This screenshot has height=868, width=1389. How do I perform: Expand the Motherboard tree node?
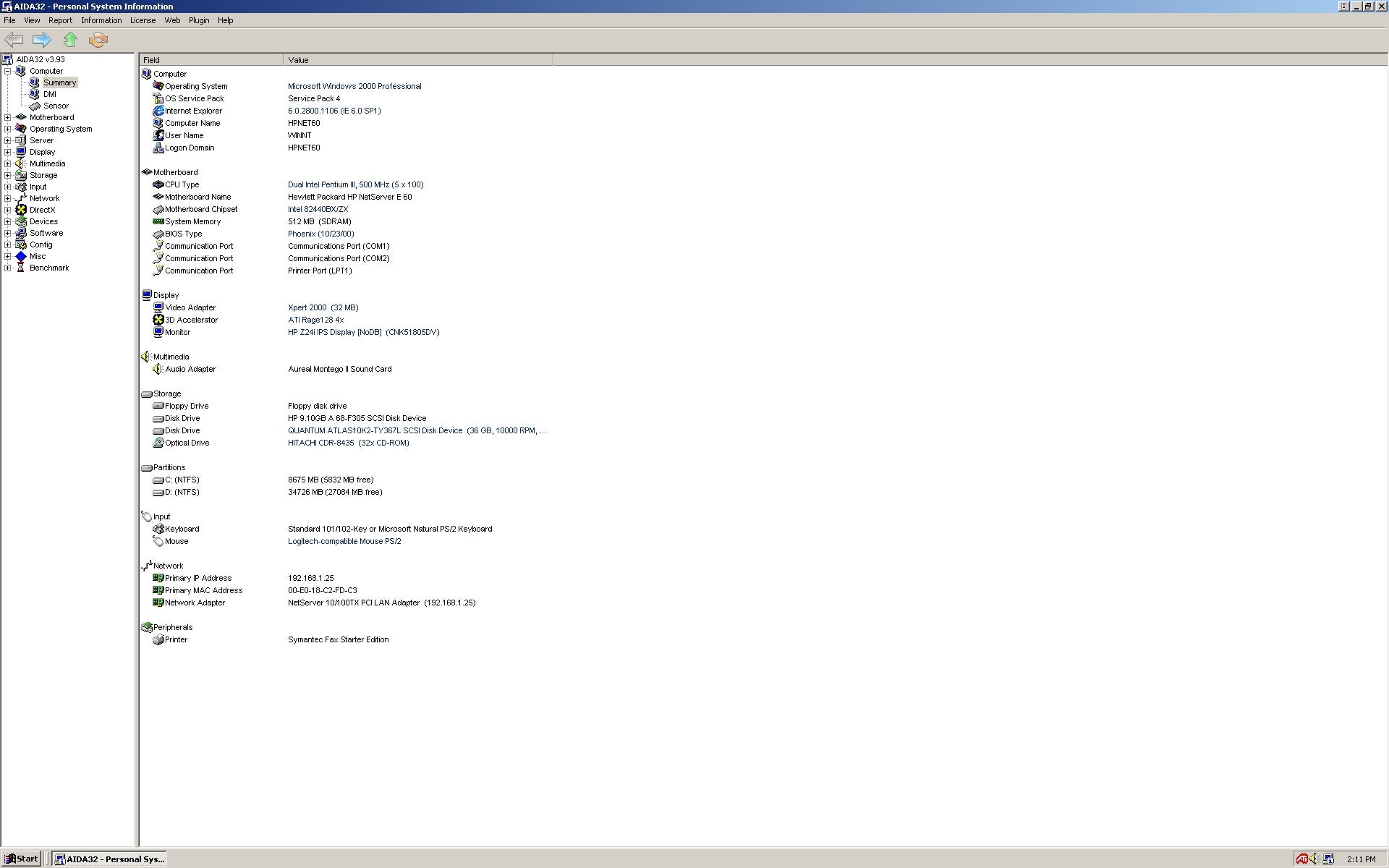[8, 117]
